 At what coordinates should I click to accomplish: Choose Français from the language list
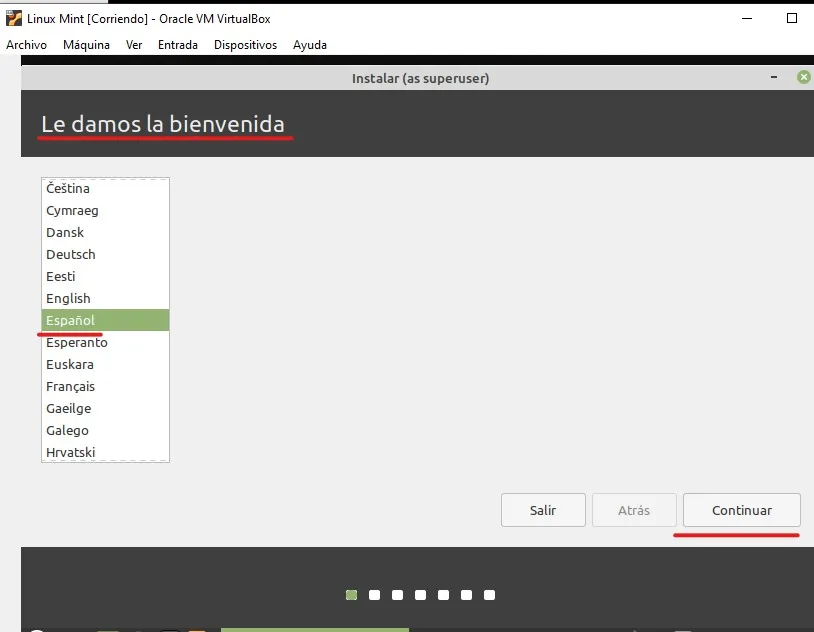tap(70, 386)
